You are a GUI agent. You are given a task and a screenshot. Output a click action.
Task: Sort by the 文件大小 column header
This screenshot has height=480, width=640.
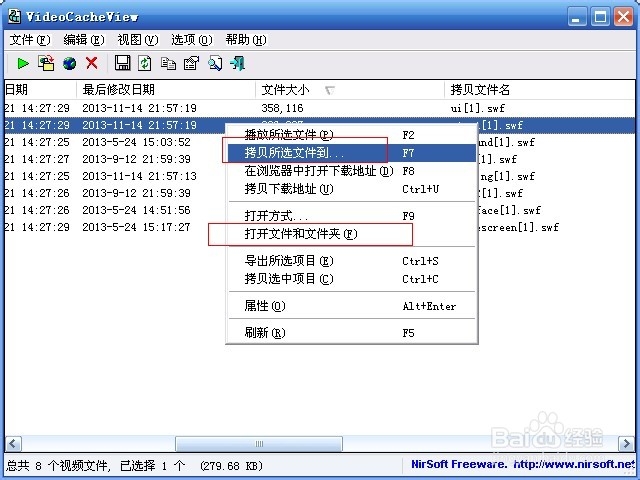tap(350, 89)
